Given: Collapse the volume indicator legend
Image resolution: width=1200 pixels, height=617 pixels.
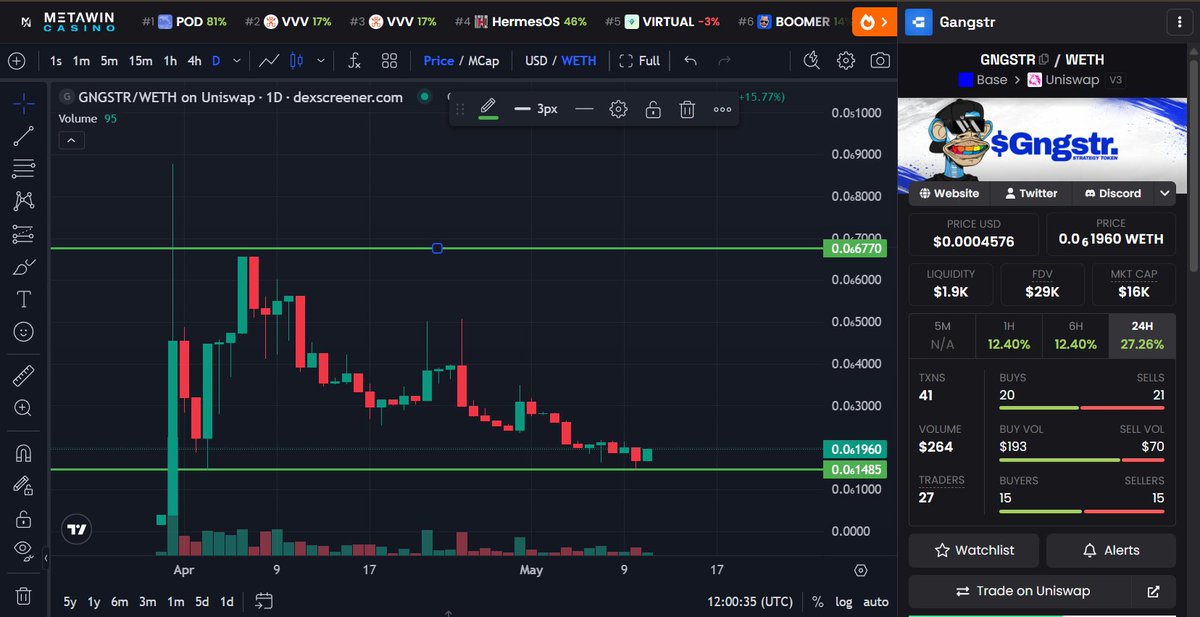Looking at the screenshot, I should pyautogui.click(x=71, y=140).
